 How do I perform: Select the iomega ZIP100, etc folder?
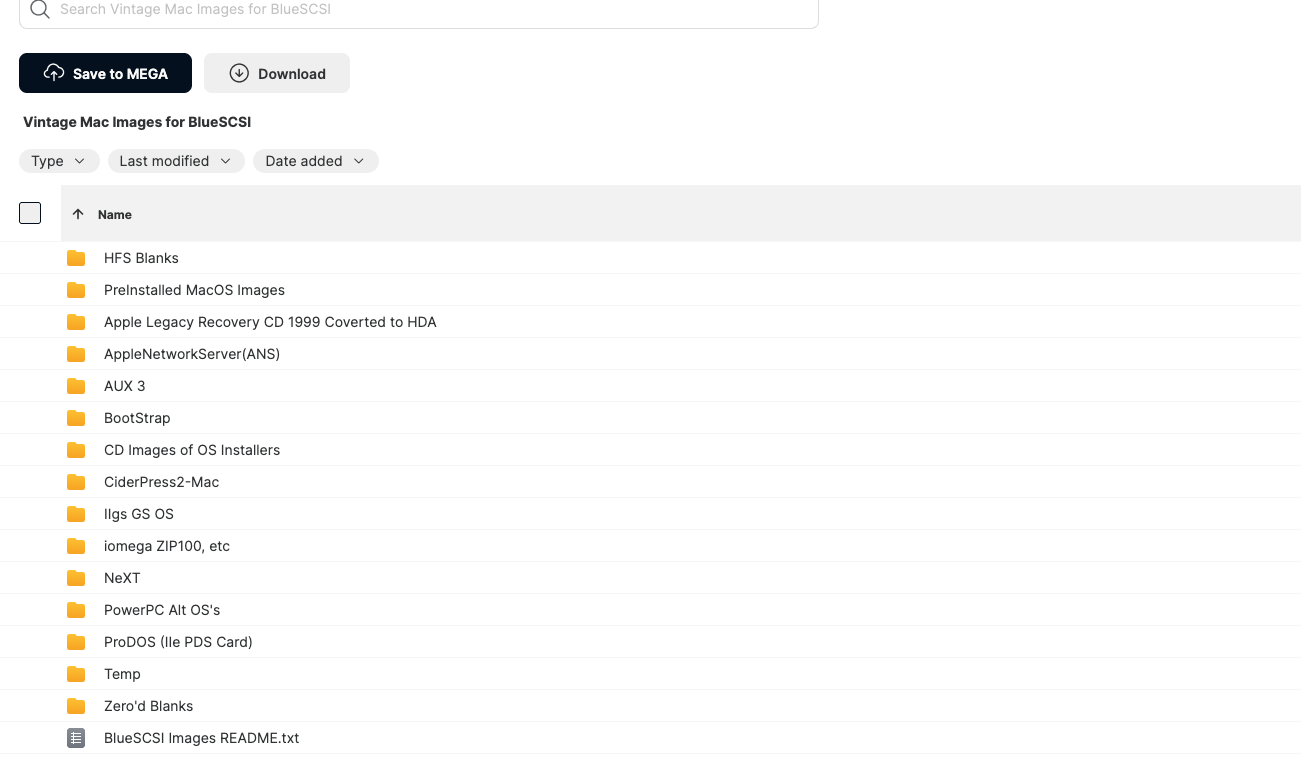(x=650, y=546)
